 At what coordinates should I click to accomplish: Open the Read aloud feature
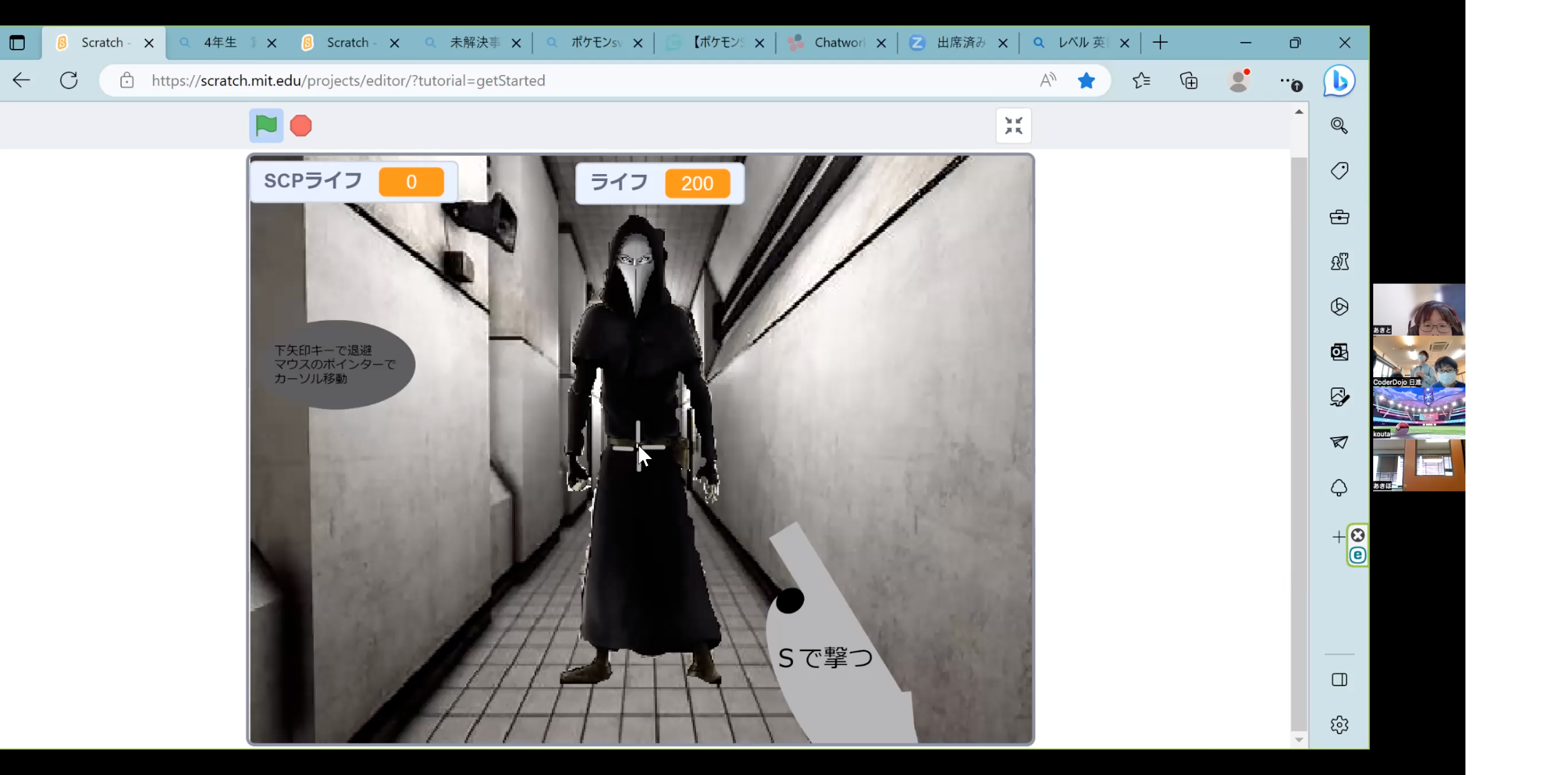(x=1048, y=81)
